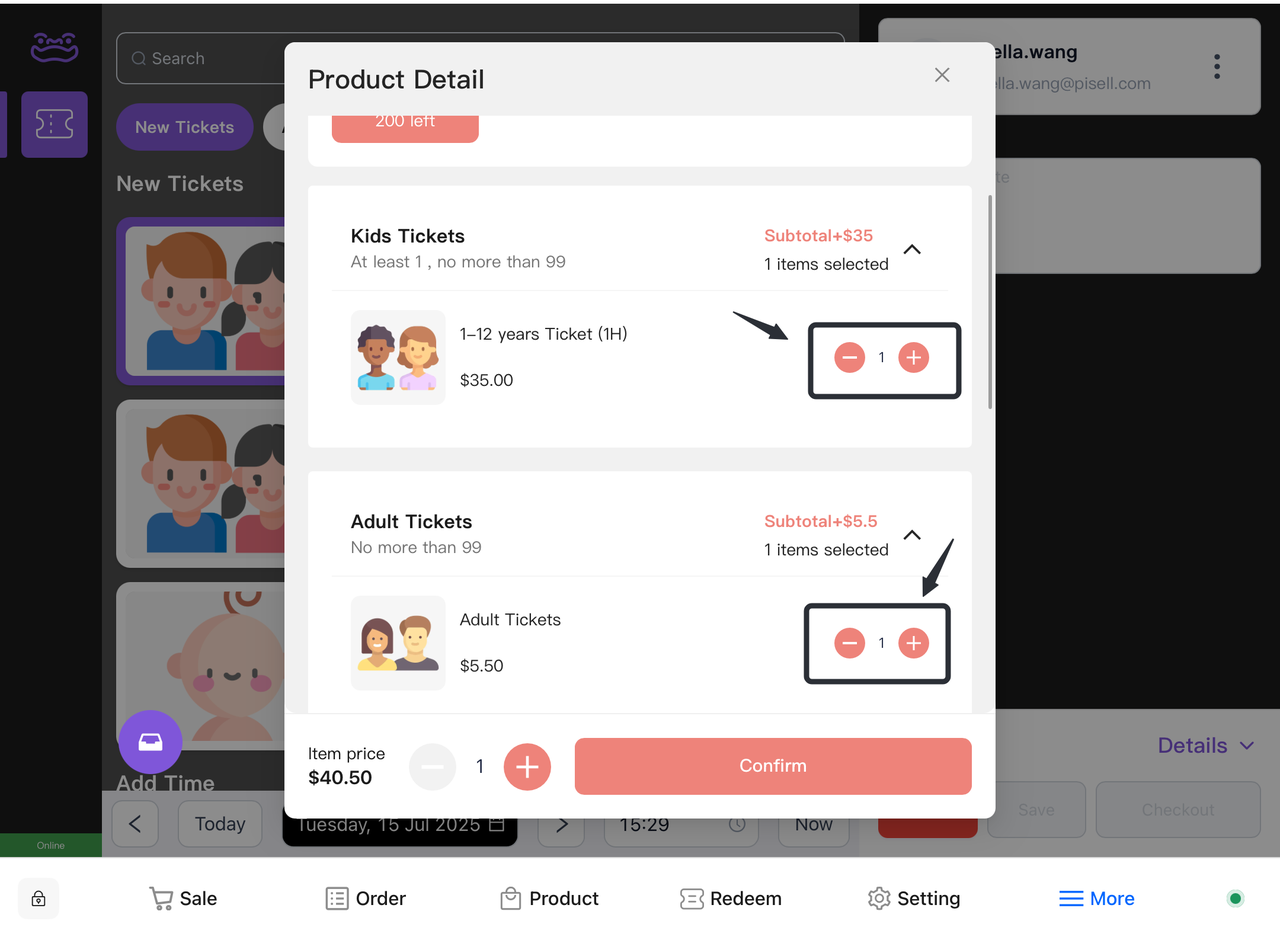Image resolution: width=1280 pixels, height=940 pixels.
Task: Open the Redeem section
Action: pyautogui.click(x=730, y=899)
